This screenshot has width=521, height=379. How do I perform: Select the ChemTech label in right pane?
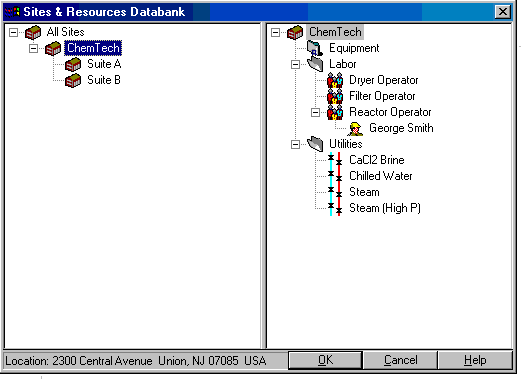(x=335, y=32)
